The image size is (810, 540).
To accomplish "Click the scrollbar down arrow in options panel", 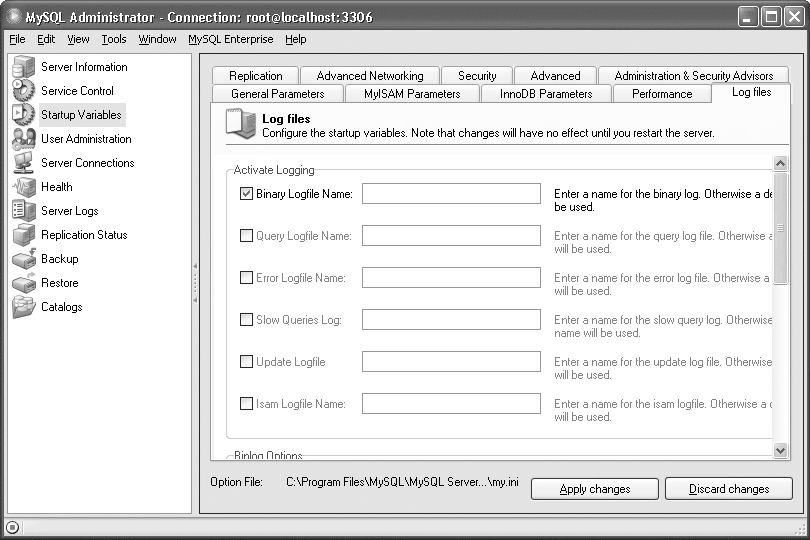I will [x=781, y=451].
